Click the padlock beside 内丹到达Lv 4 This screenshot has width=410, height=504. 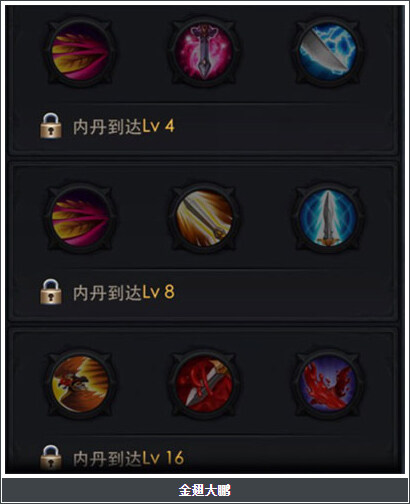click(x=51, y=126)
